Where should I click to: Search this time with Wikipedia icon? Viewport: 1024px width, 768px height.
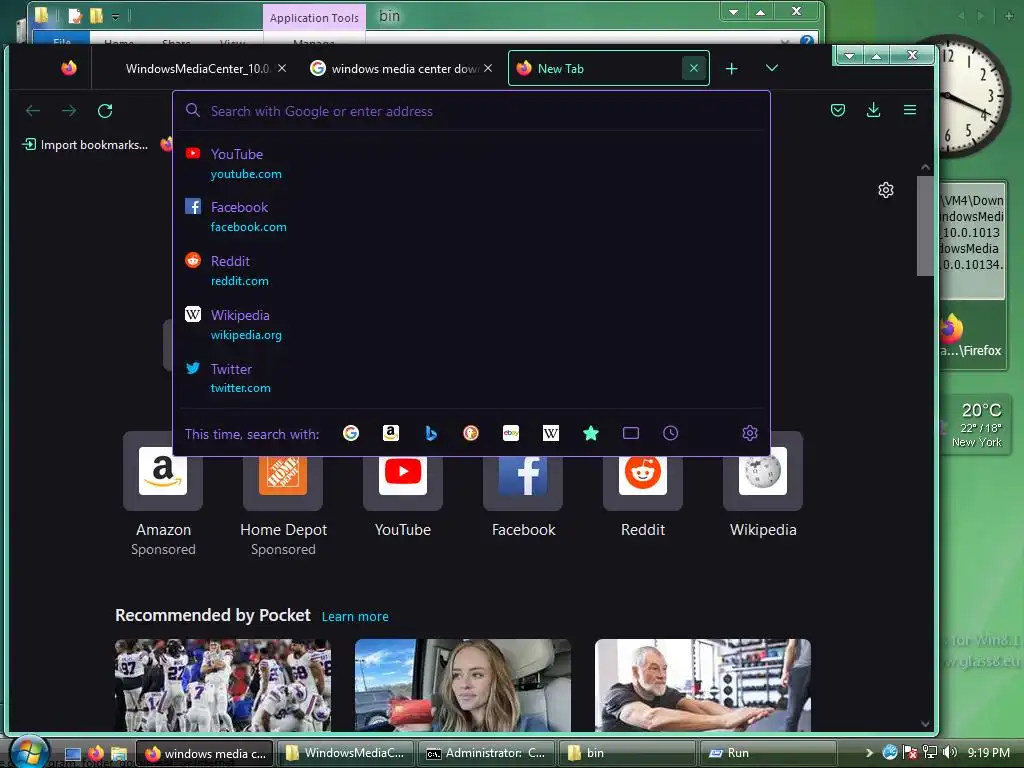tap(551, 433)
